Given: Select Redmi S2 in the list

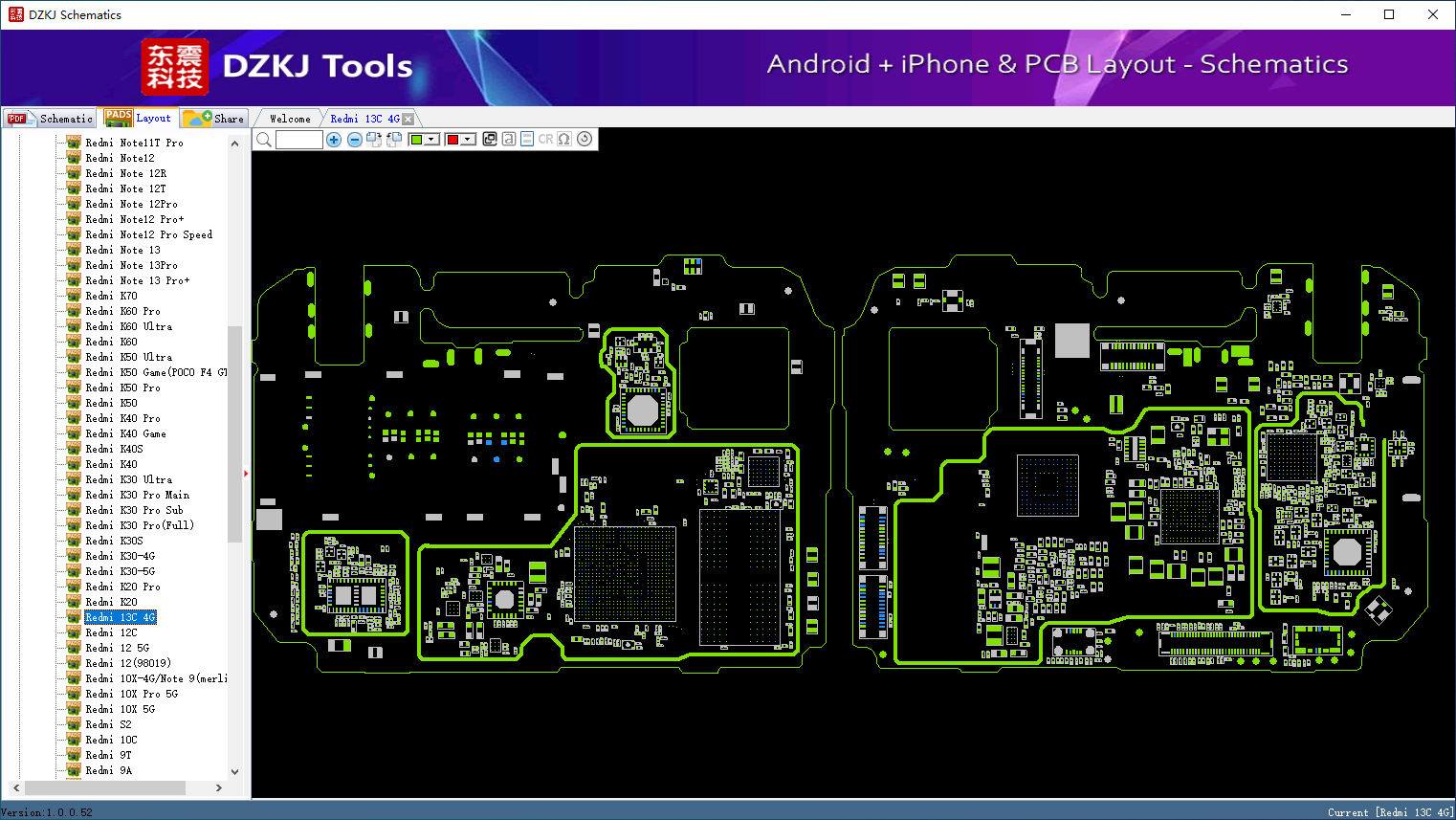Looking at the screenshot, I should click(108, 724).
